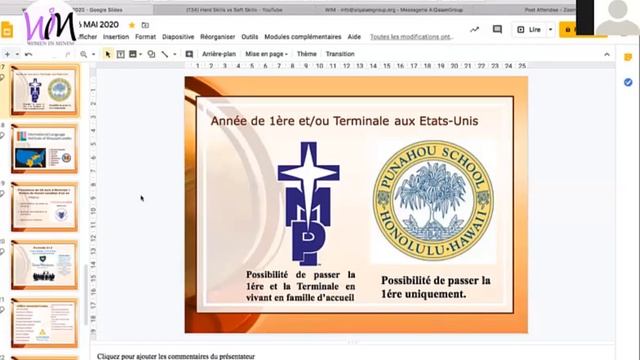Open the Mise en page dropdown
Viewport: 640px width, 360px height.
coord(266,54)
